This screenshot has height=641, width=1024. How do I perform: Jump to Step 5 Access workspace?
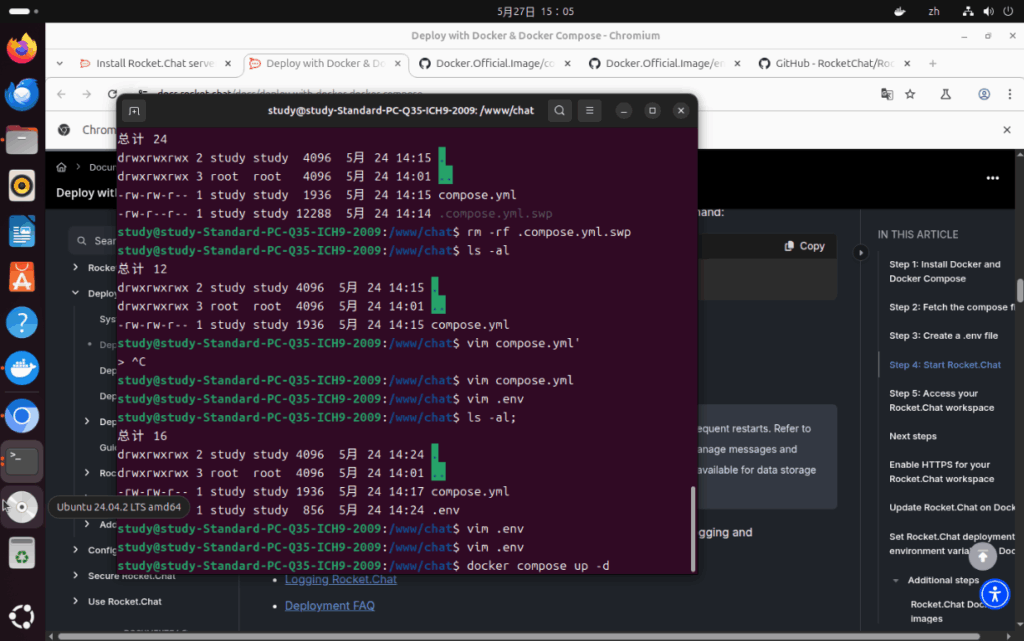pos(941,401)
